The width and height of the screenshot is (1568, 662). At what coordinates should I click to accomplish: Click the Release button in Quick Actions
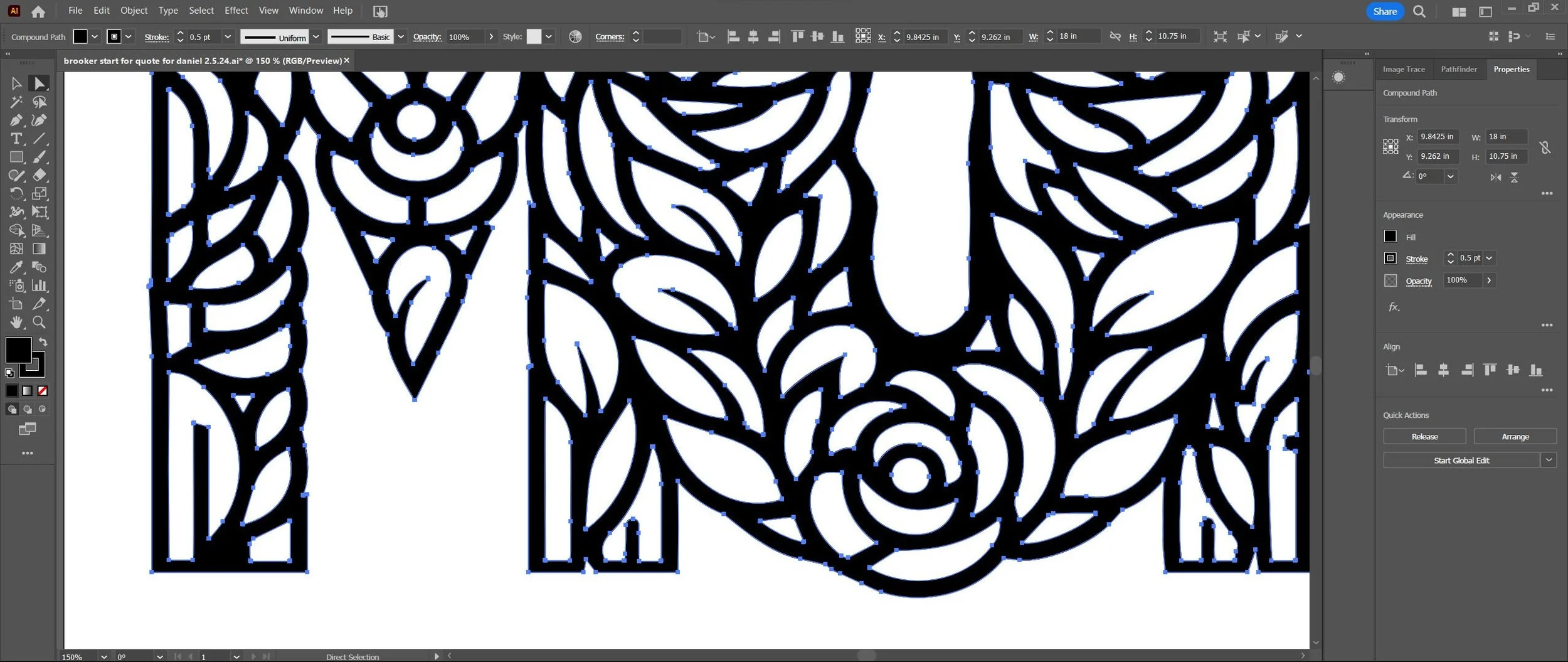pos(1424,437)
